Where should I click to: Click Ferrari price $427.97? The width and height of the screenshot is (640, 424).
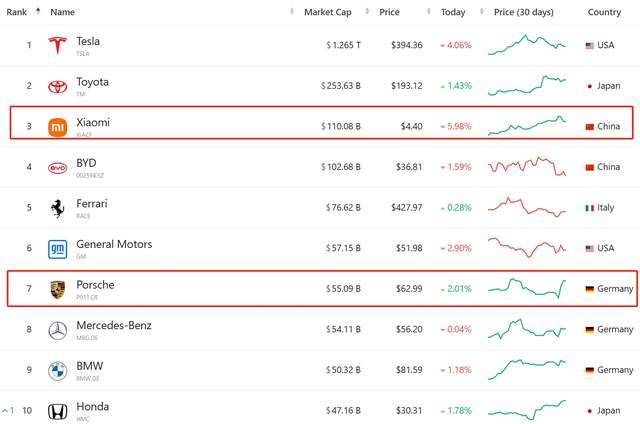tap(407, 208)
